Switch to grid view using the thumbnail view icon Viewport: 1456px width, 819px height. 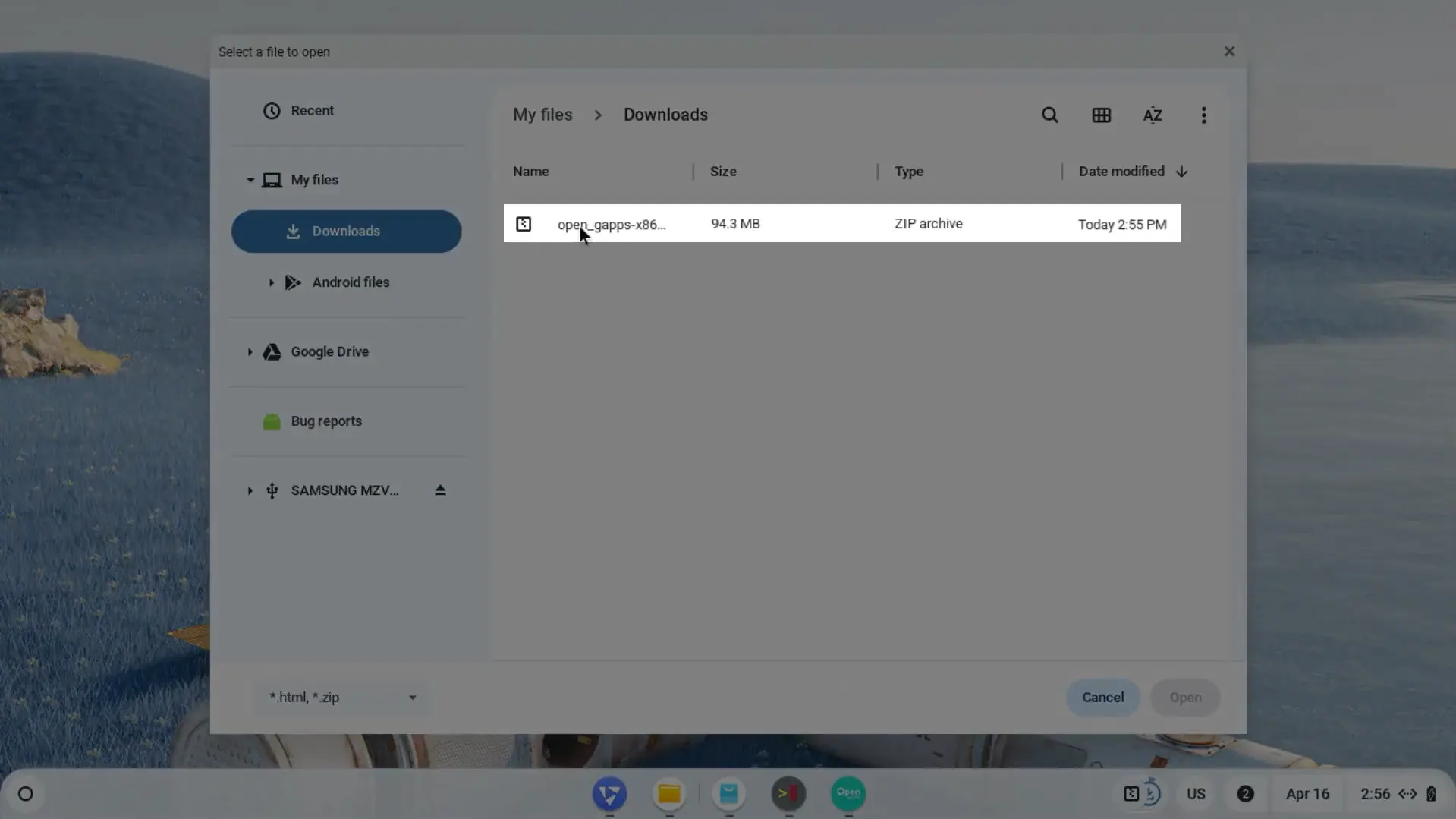pos(1102,115)
